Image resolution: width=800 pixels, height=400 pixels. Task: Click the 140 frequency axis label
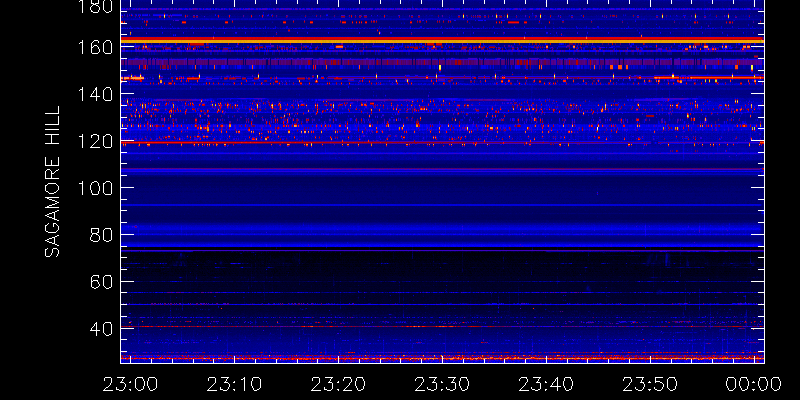coord(93,94)
